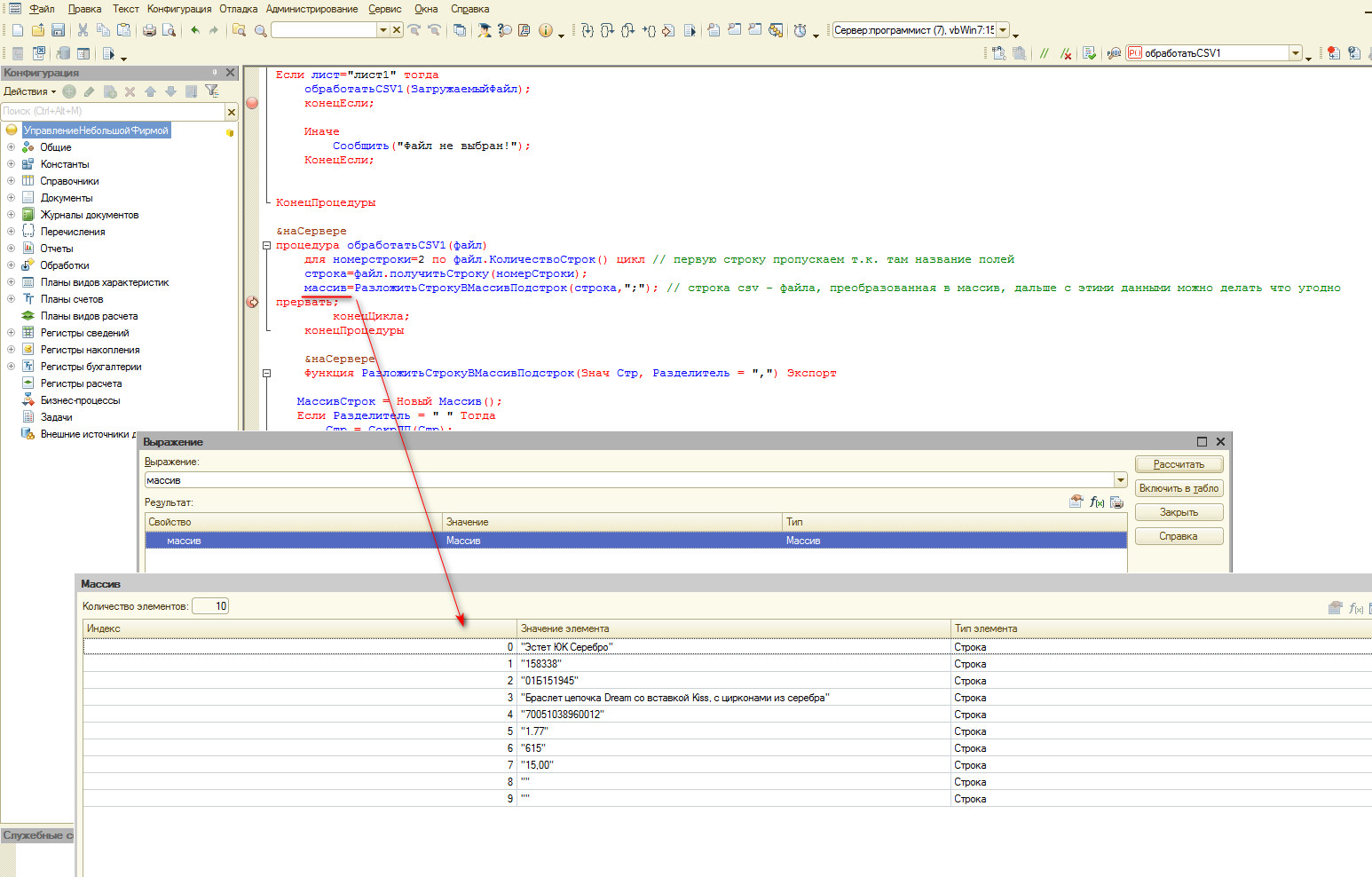Click the Print icon in the toolbar
1372x877 pixels.
(149, 30)
